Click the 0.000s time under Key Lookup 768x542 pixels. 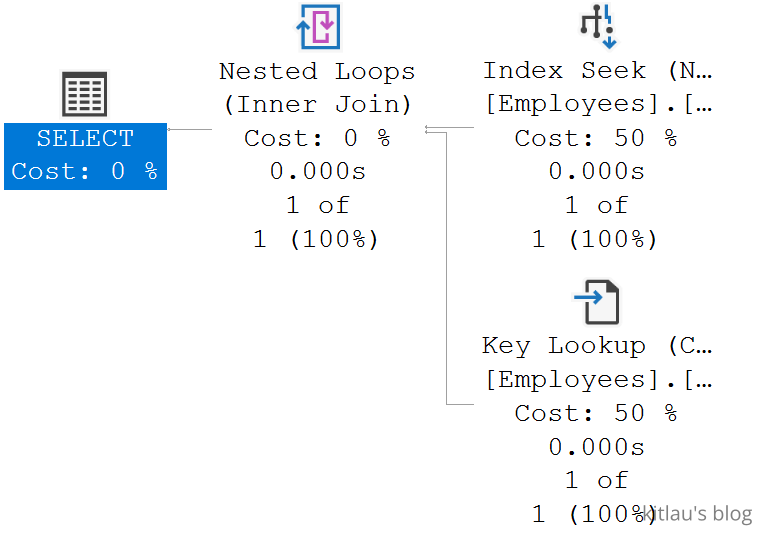[596, 447]
